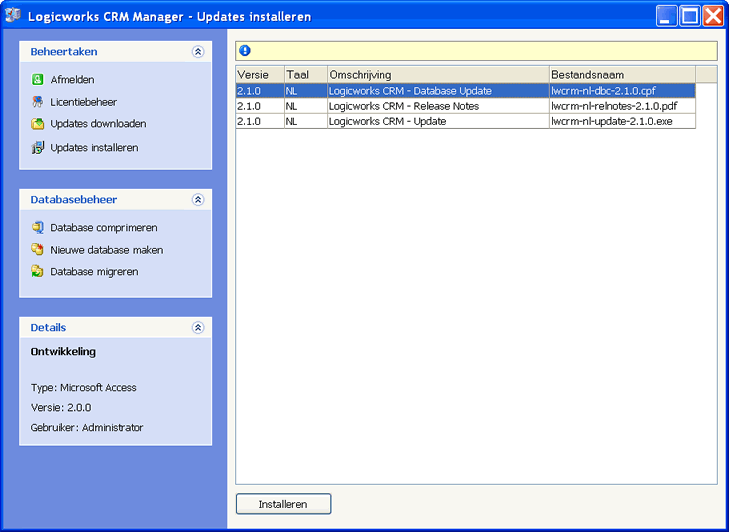
Task: Select the Logicworks CRM - Update row
Action: tap(465, 121)
